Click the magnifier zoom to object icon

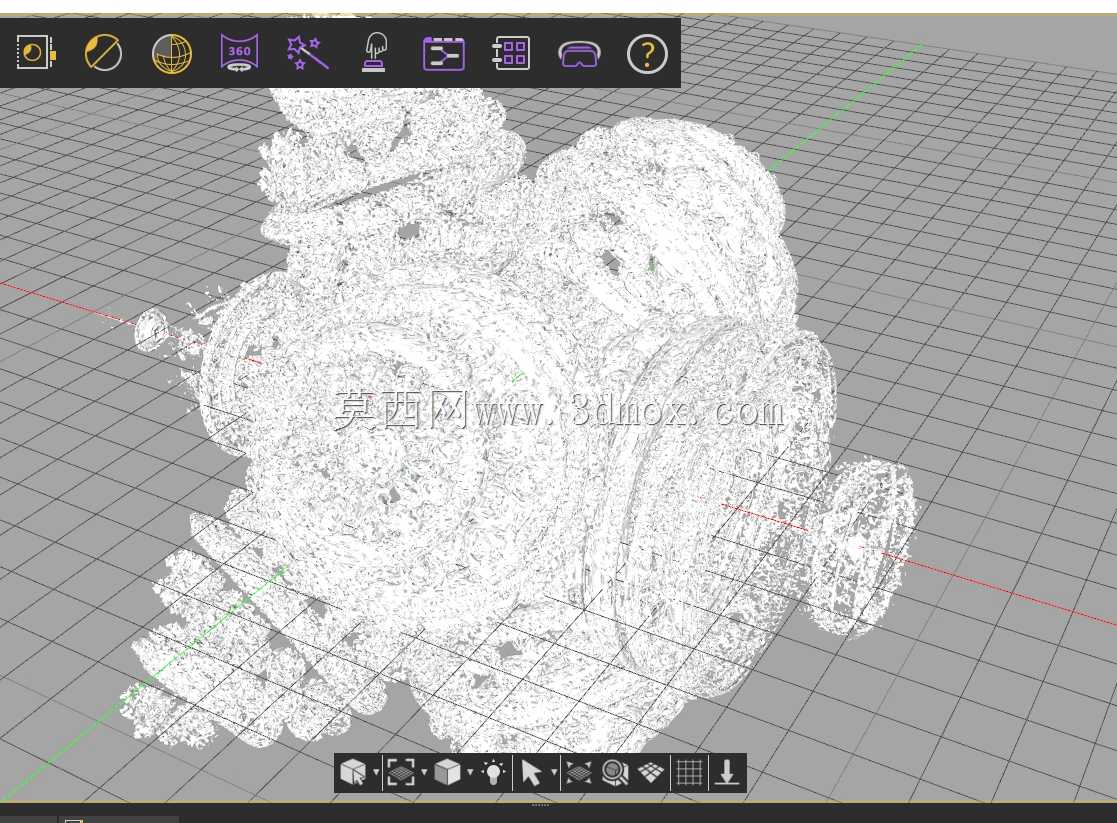click(x=615, y=772)
